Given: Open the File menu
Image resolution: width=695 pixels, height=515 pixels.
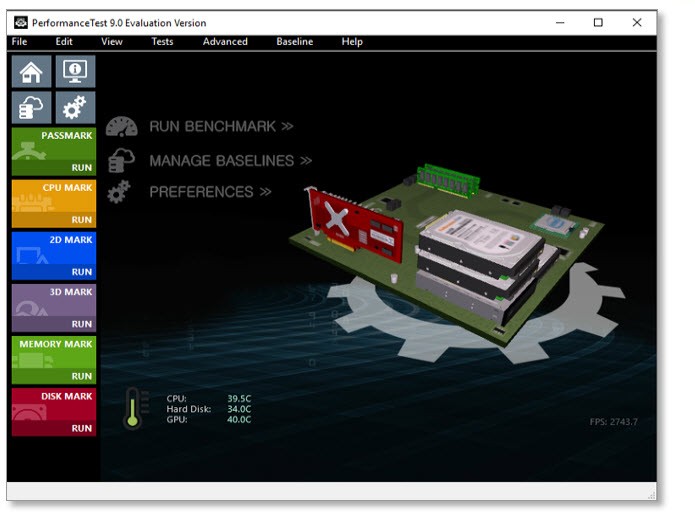Looking at the screenshot, I should point(20,42).
